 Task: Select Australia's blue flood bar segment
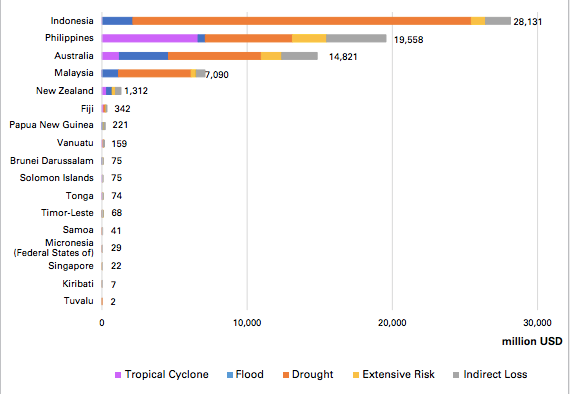(x=143, y=56)
